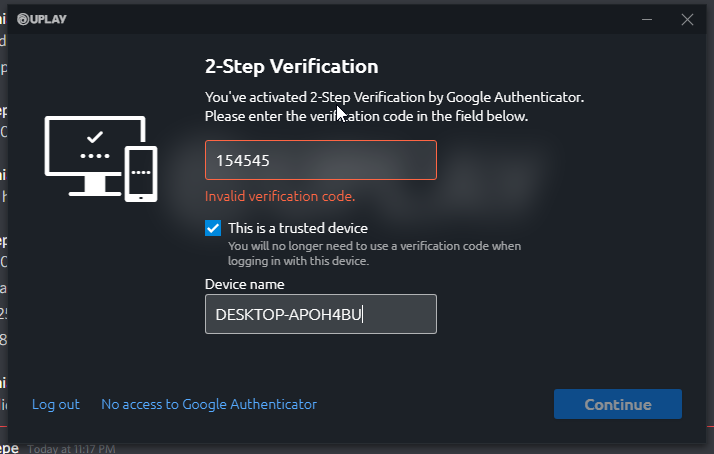714x454 pixels.
Task: Click the smartphone illustration icon
Action: (x=141, y=173)
